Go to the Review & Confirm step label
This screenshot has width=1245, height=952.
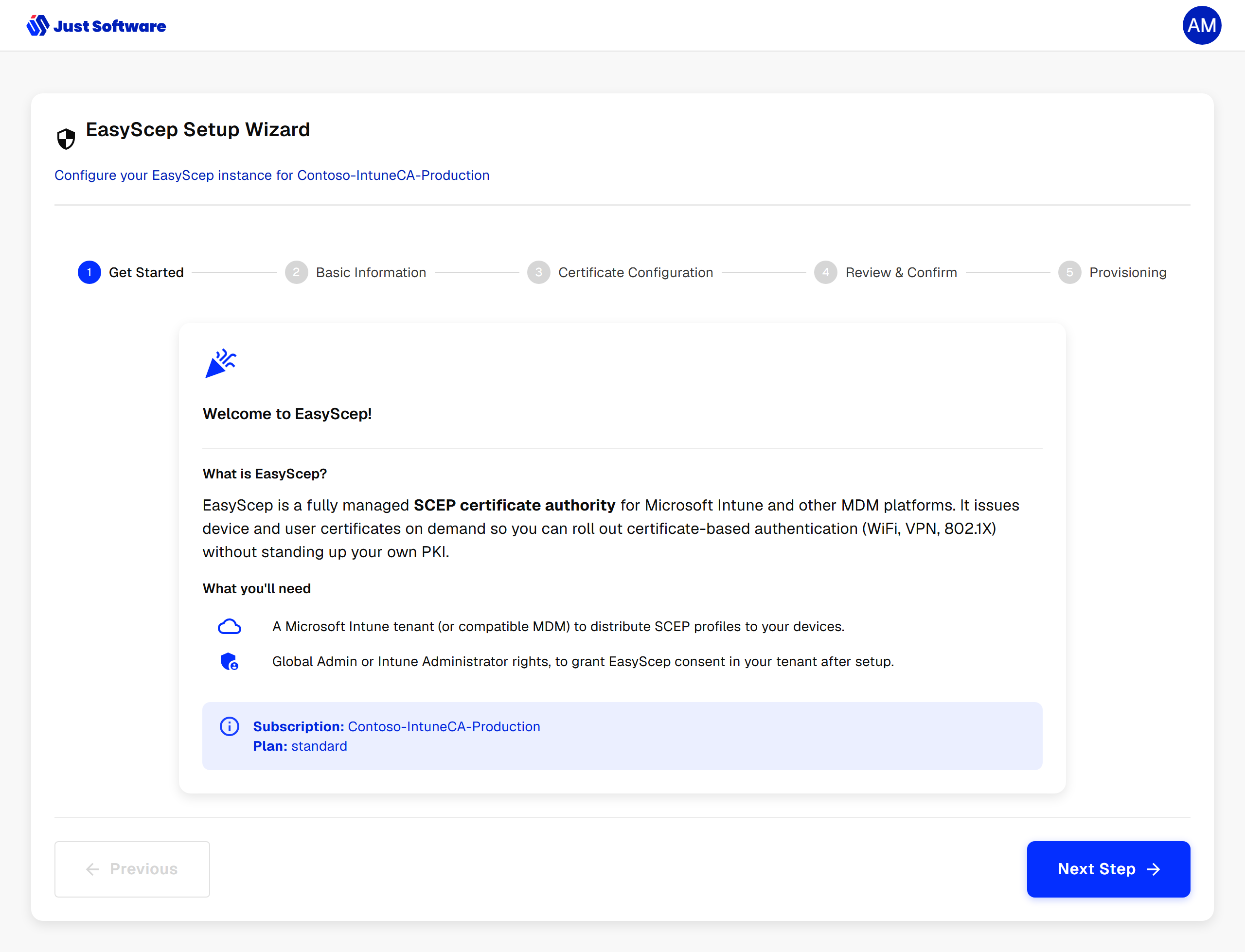[901, 273]
